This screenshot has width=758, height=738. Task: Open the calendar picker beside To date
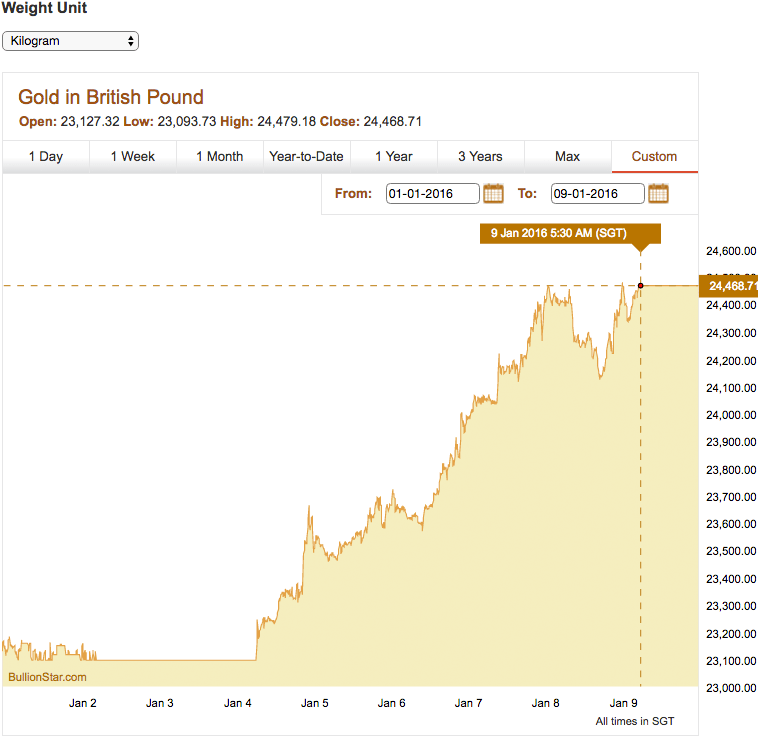[x=658, y=193]
